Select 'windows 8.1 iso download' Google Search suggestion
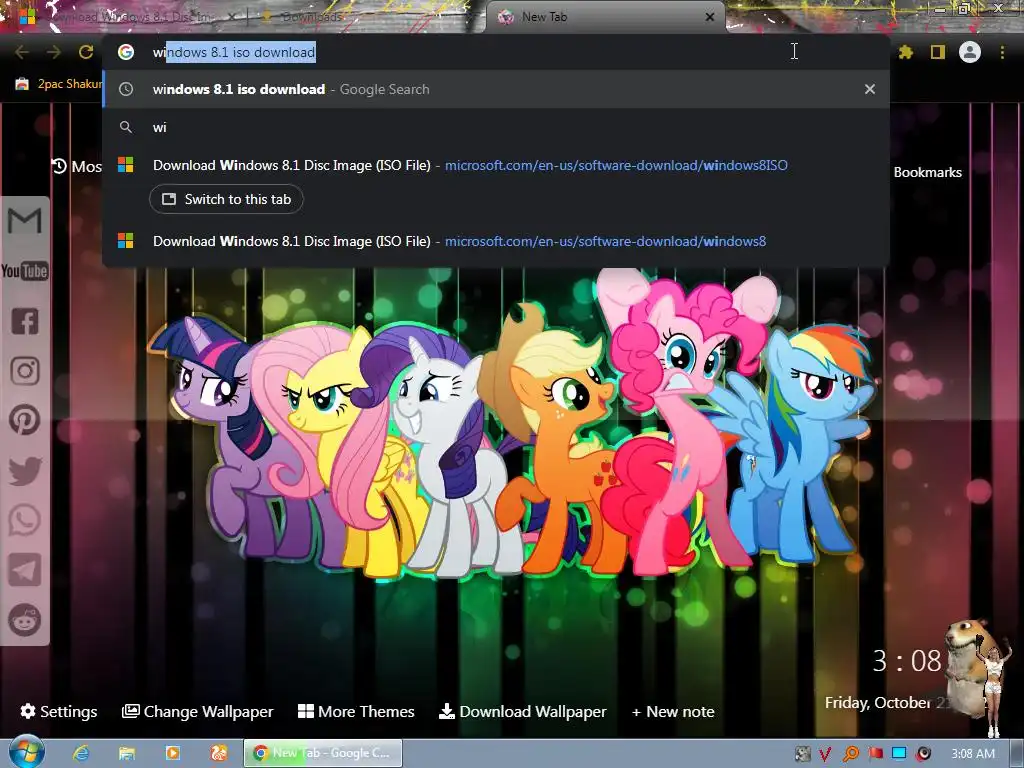 (x=496, y=89)
